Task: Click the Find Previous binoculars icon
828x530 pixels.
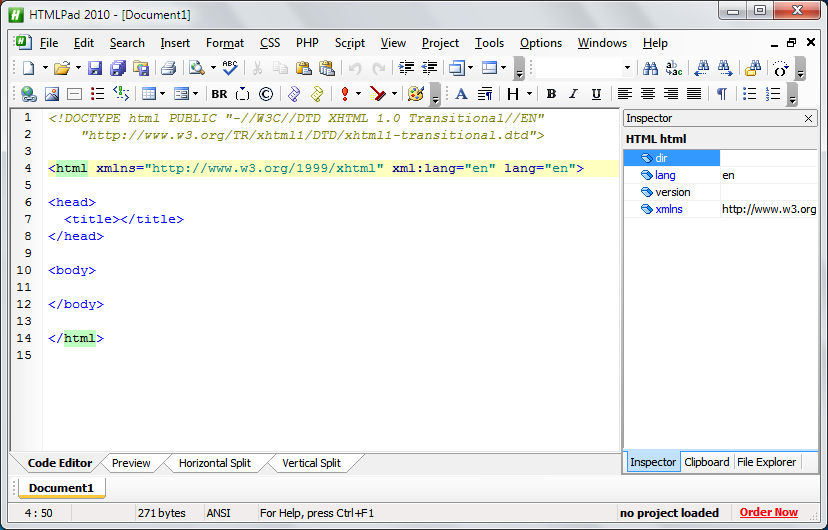Action: click(702, 68)
